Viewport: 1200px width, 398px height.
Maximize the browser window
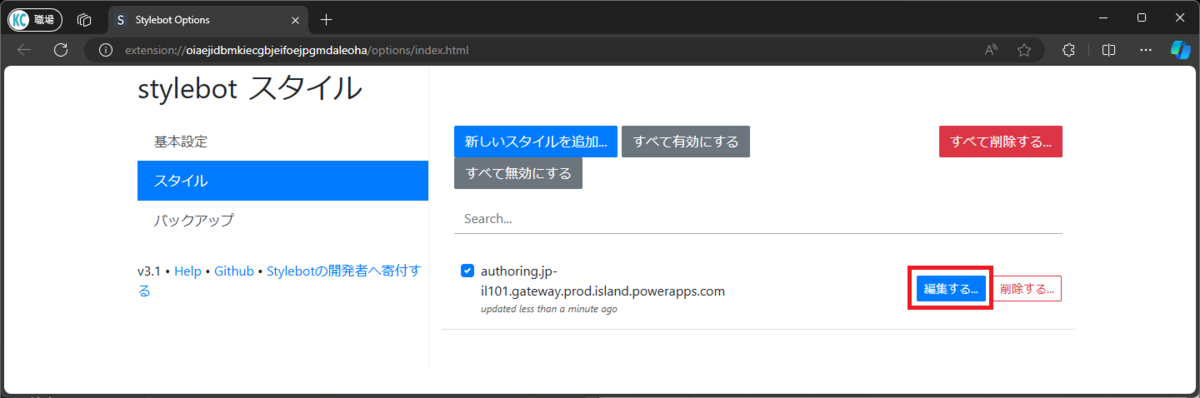[1141, 18]
